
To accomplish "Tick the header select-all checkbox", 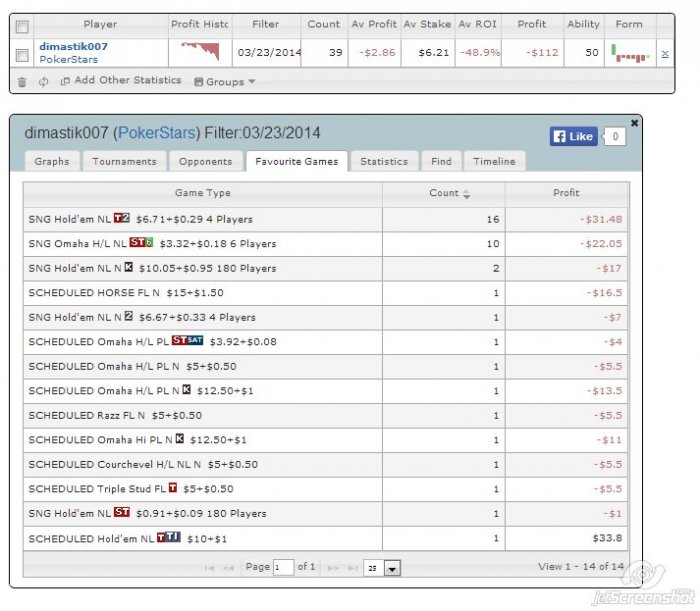I will pos(22,26).
